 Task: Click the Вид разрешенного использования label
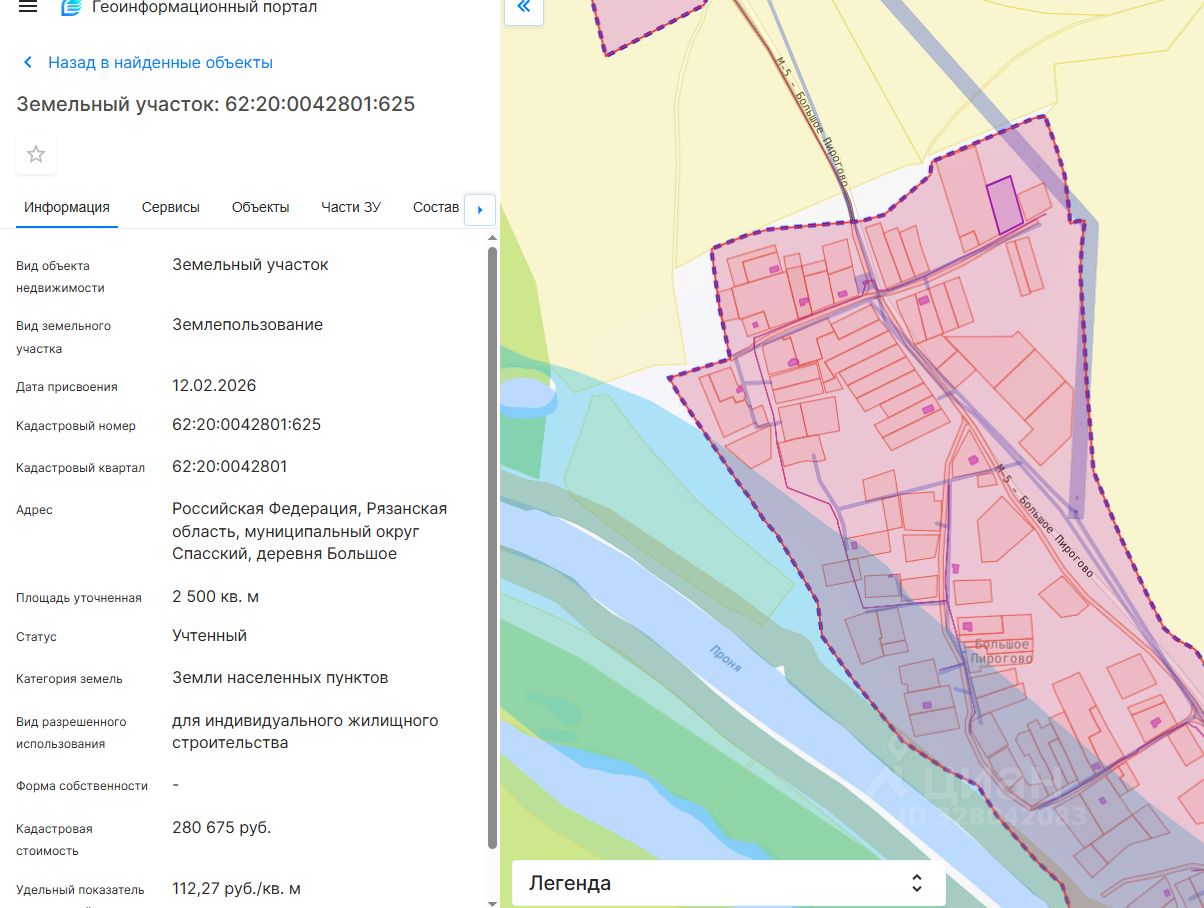pyautogui.click(x=71, y=733)
